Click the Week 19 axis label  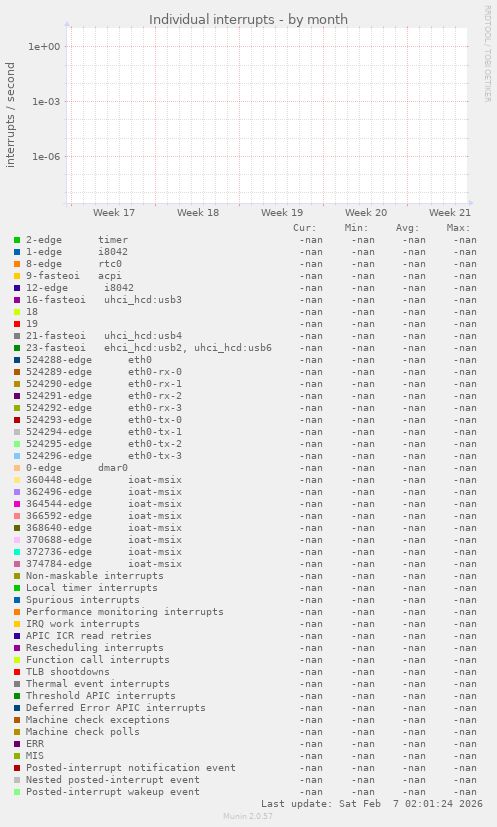click(x=282, y=213)
